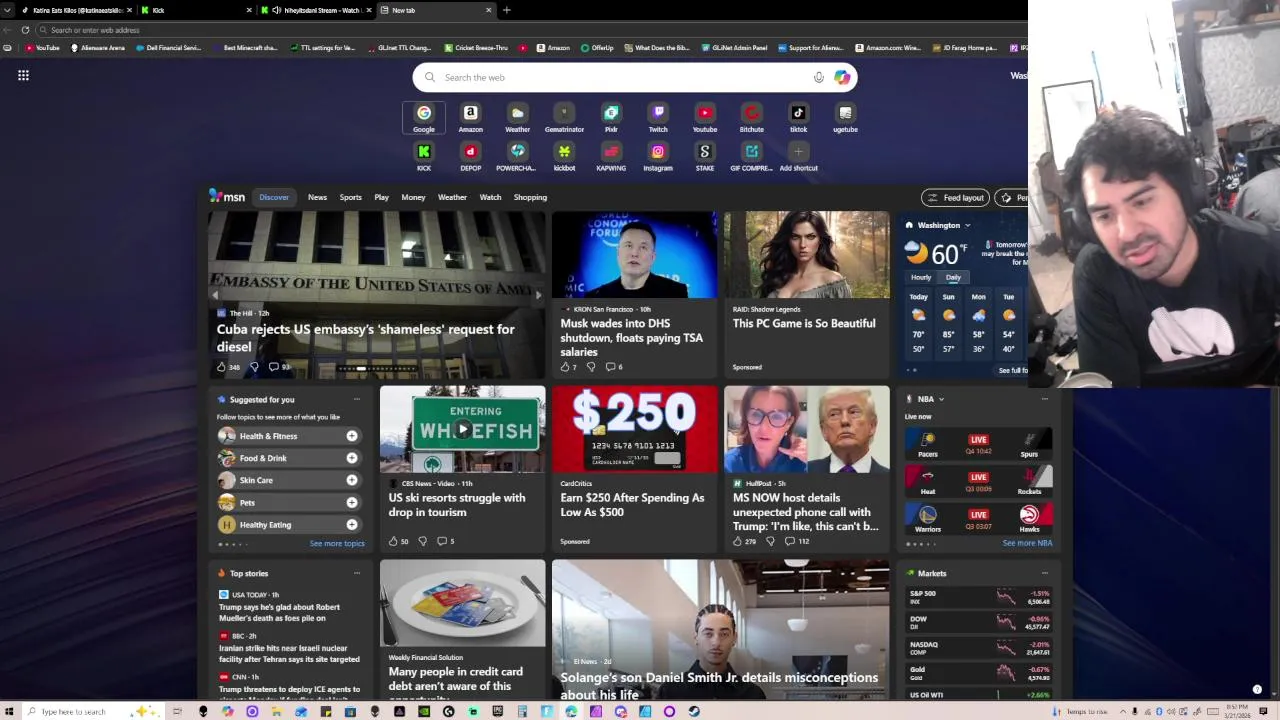Open the KAPWING shortcut tile
This screenshot has height=720, width=1280.
611,157
